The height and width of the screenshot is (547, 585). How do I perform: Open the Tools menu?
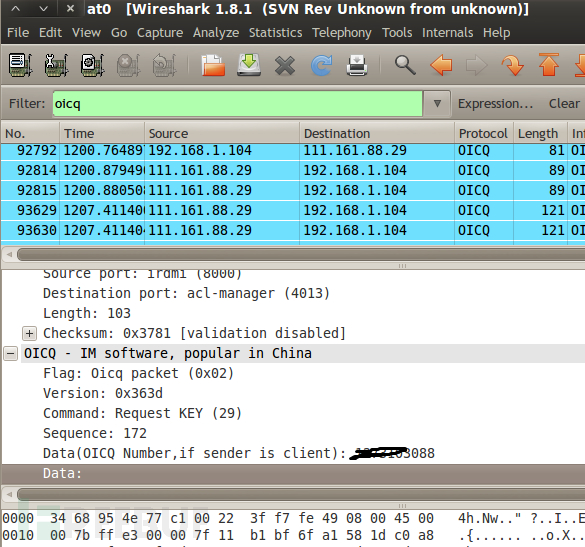point(397,32)
